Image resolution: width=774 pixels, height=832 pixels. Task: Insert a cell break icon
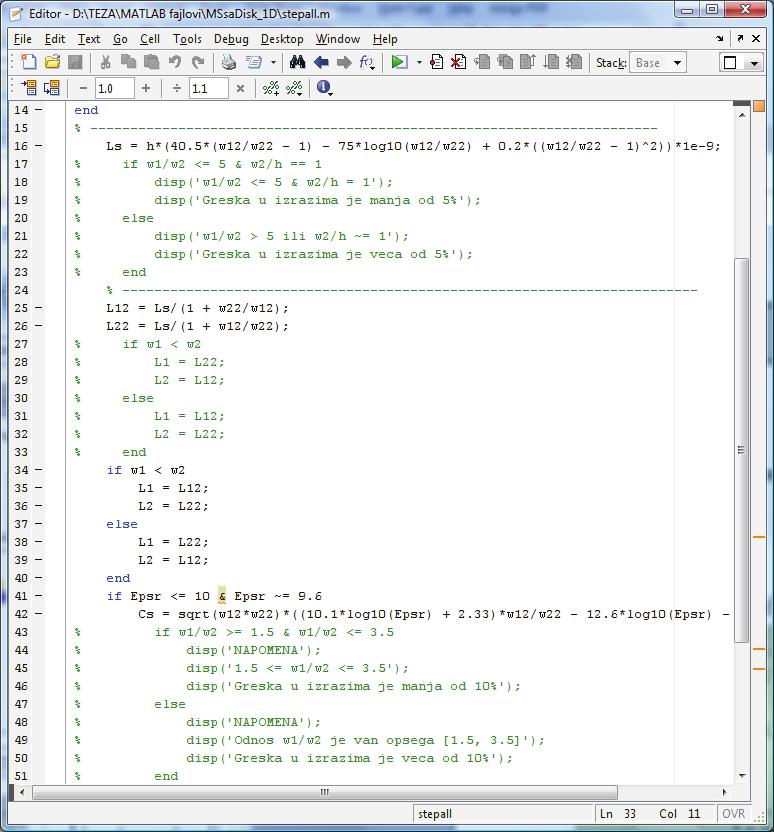pos(271,88)
